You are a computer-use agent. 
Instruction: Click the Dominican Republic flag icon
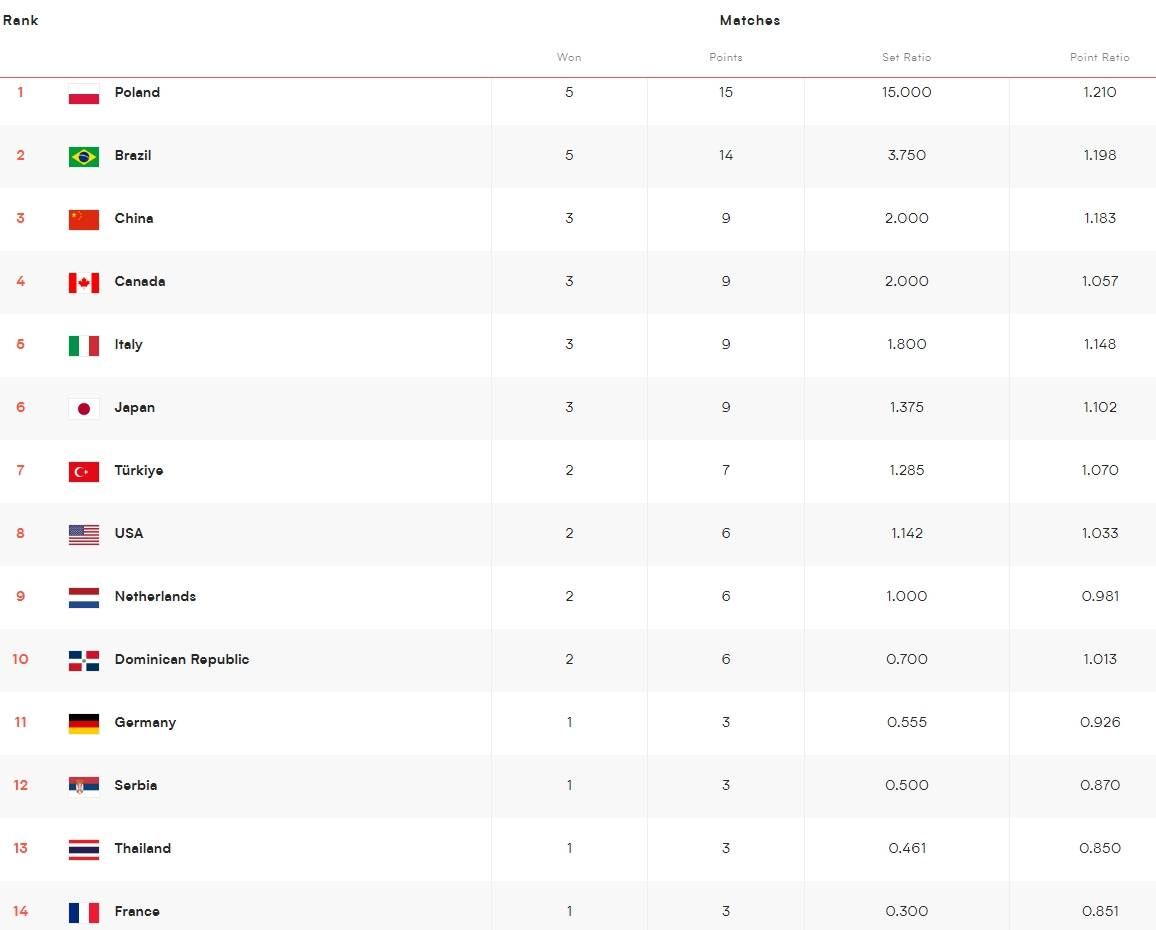(x=84, y=660)
